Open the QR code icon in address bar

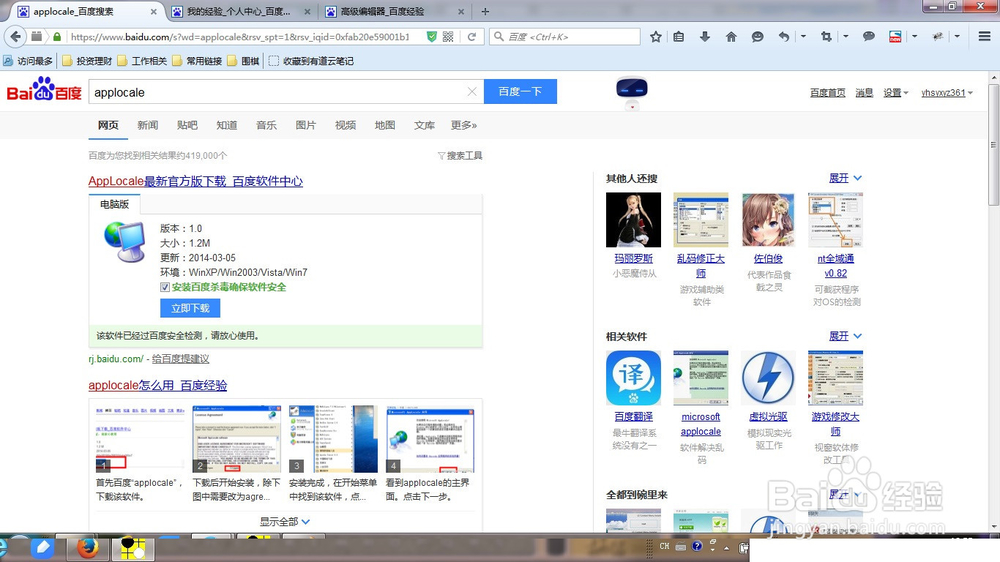[448, 37]
